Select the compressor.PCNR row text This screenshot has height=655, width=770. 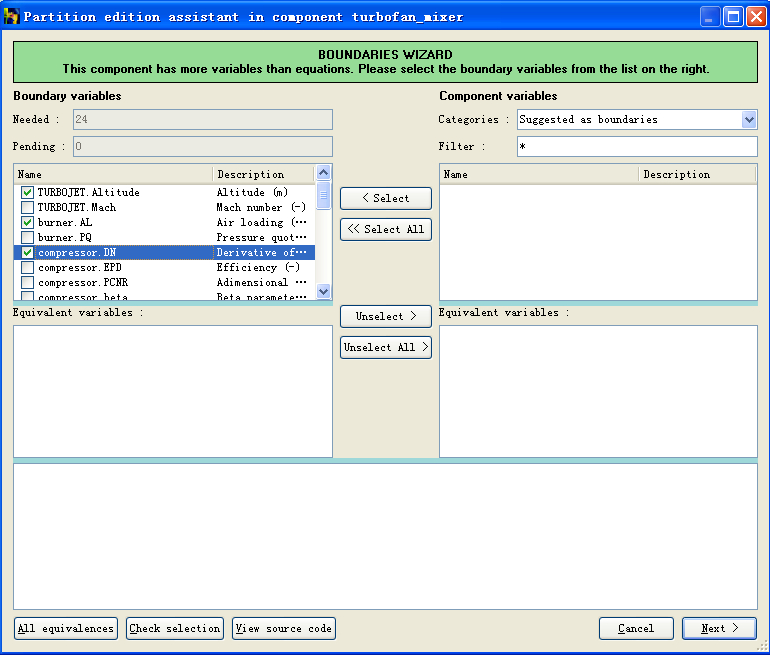pyautogui.click(x=83, y=283)
